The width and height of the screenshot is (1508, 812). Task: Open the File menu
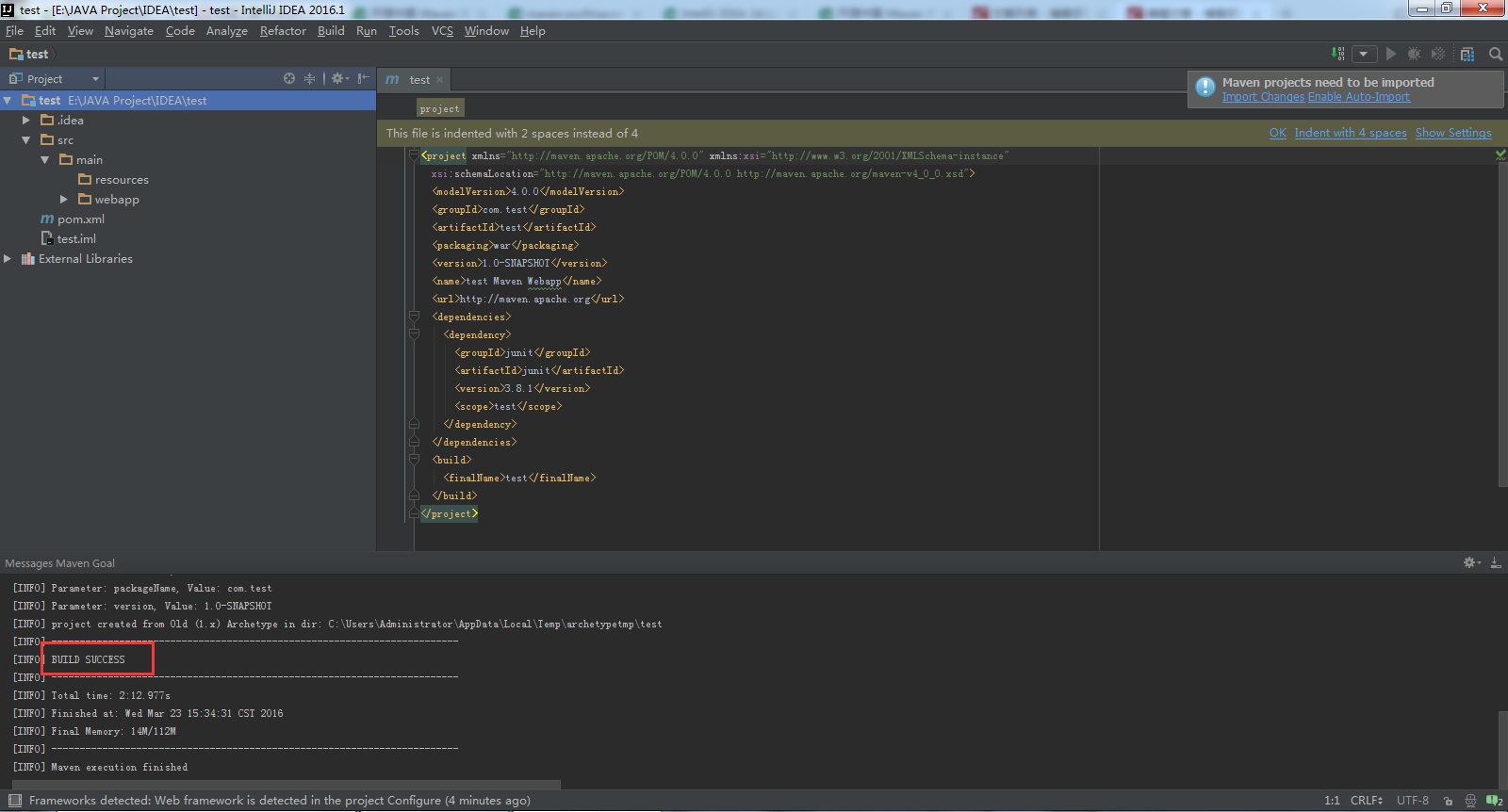click(x=14, y=30)
